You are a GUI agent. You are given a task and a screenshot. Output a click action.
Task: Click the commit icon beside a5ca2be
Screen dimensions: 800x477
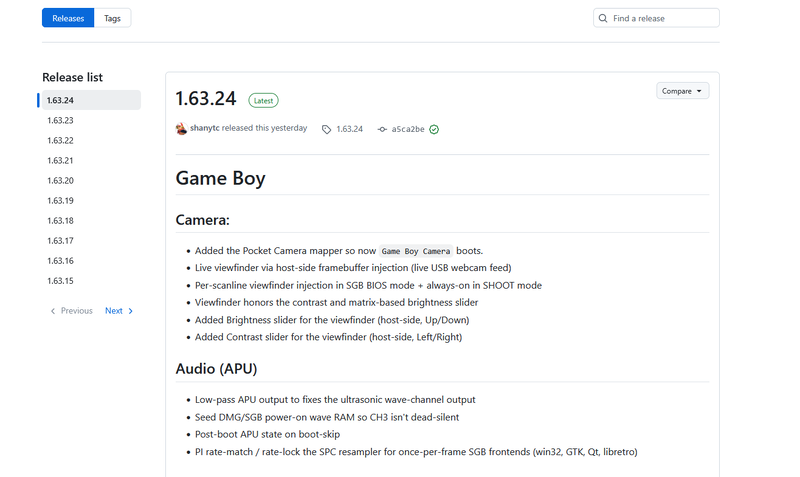[382, 130]
